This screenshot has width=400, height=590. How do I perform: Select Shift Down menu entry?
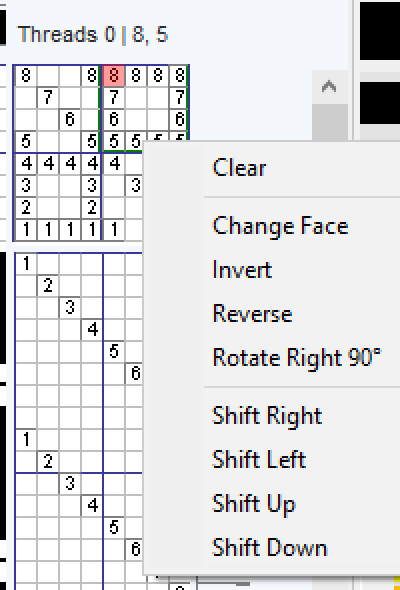[269, 547]
